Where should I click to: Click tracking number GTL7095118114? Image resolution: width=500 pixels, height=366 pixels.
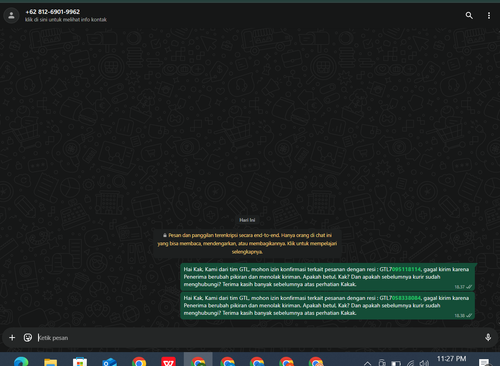[x=400, y=269]
